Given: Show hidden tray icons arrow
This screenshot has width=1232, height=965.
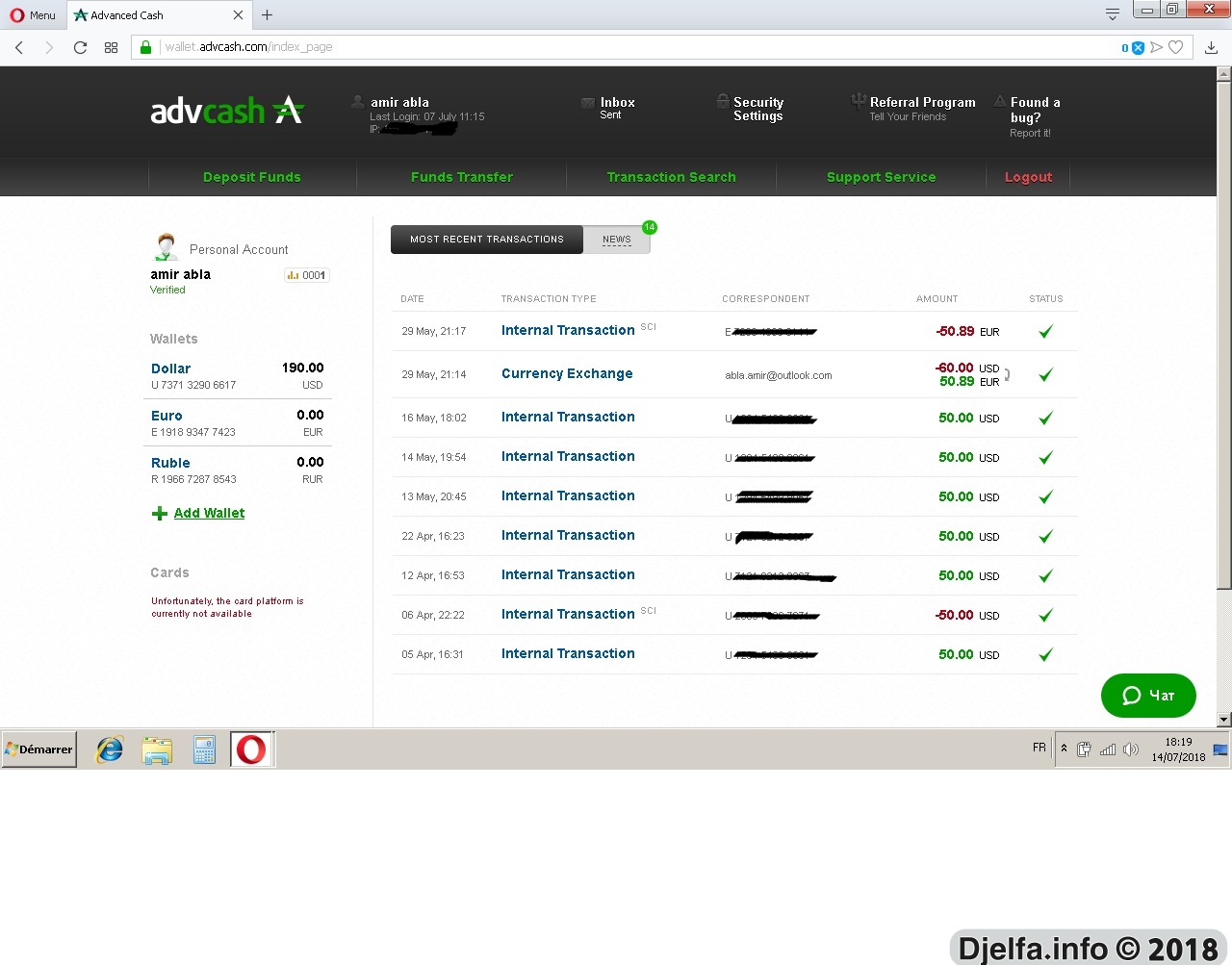Looking at the screenshot, I should coord(1064,749).
